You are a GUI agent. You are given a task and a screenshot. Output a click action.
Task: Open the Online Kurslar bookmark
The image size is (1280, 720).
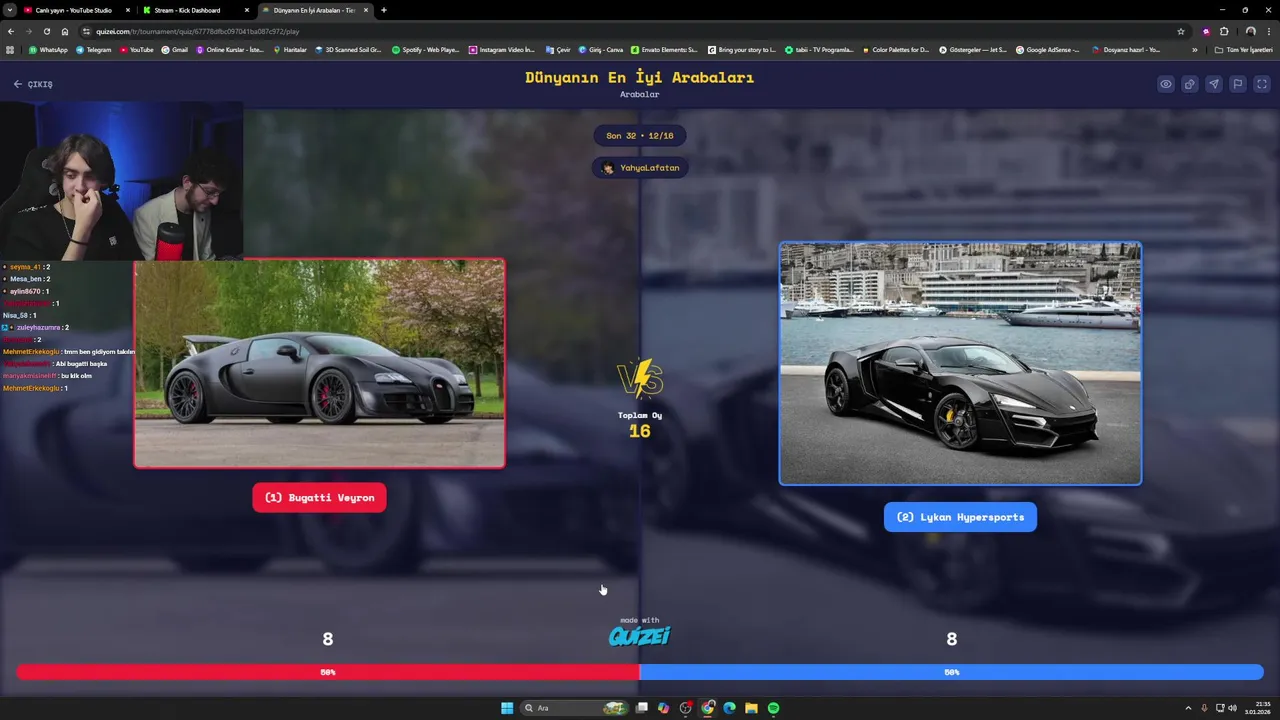tap(230, 50)
